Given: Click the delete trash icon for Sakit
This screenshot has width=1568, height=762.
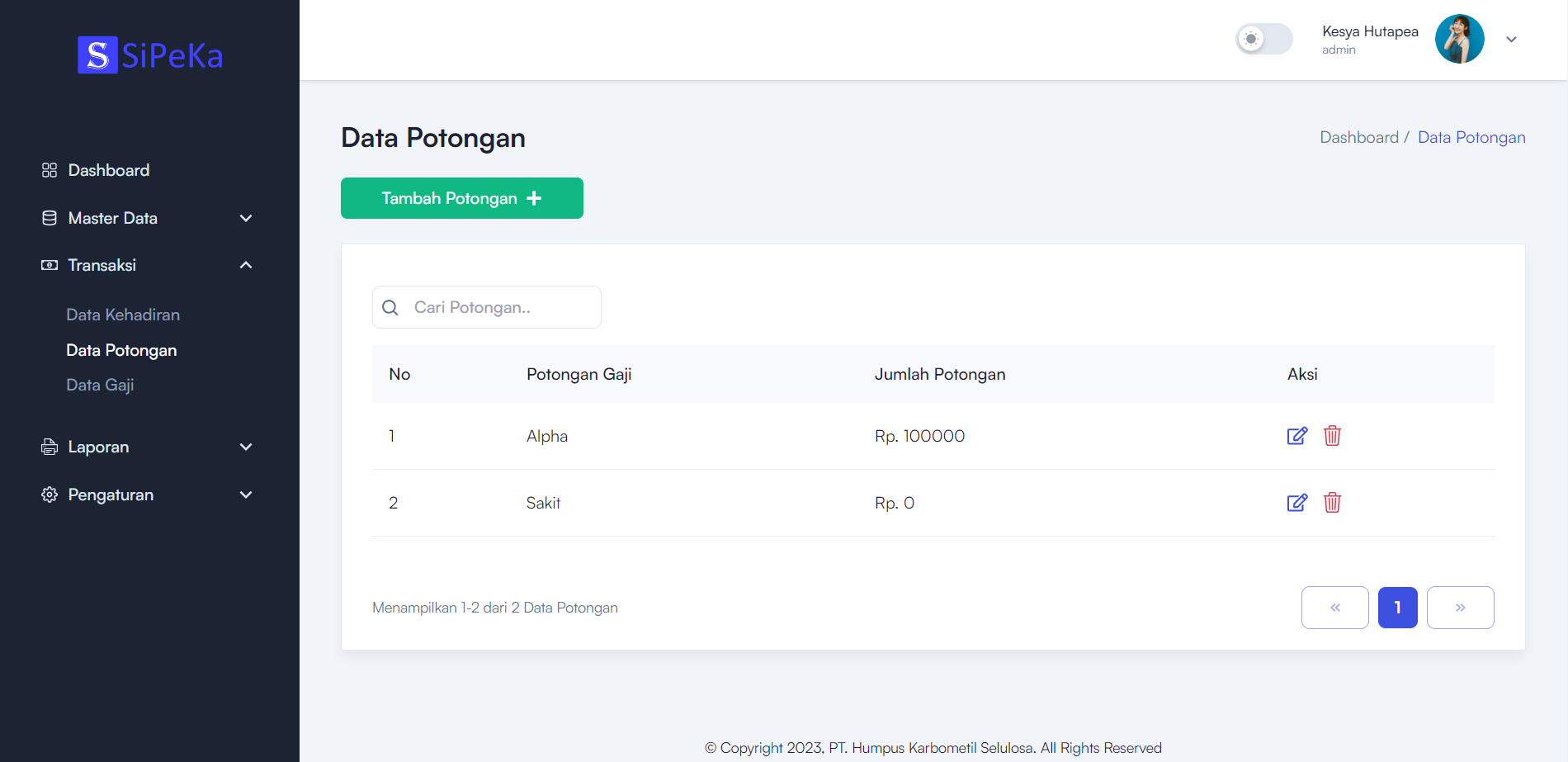Looking at the screenshot, I should (x=1332, y=503).
